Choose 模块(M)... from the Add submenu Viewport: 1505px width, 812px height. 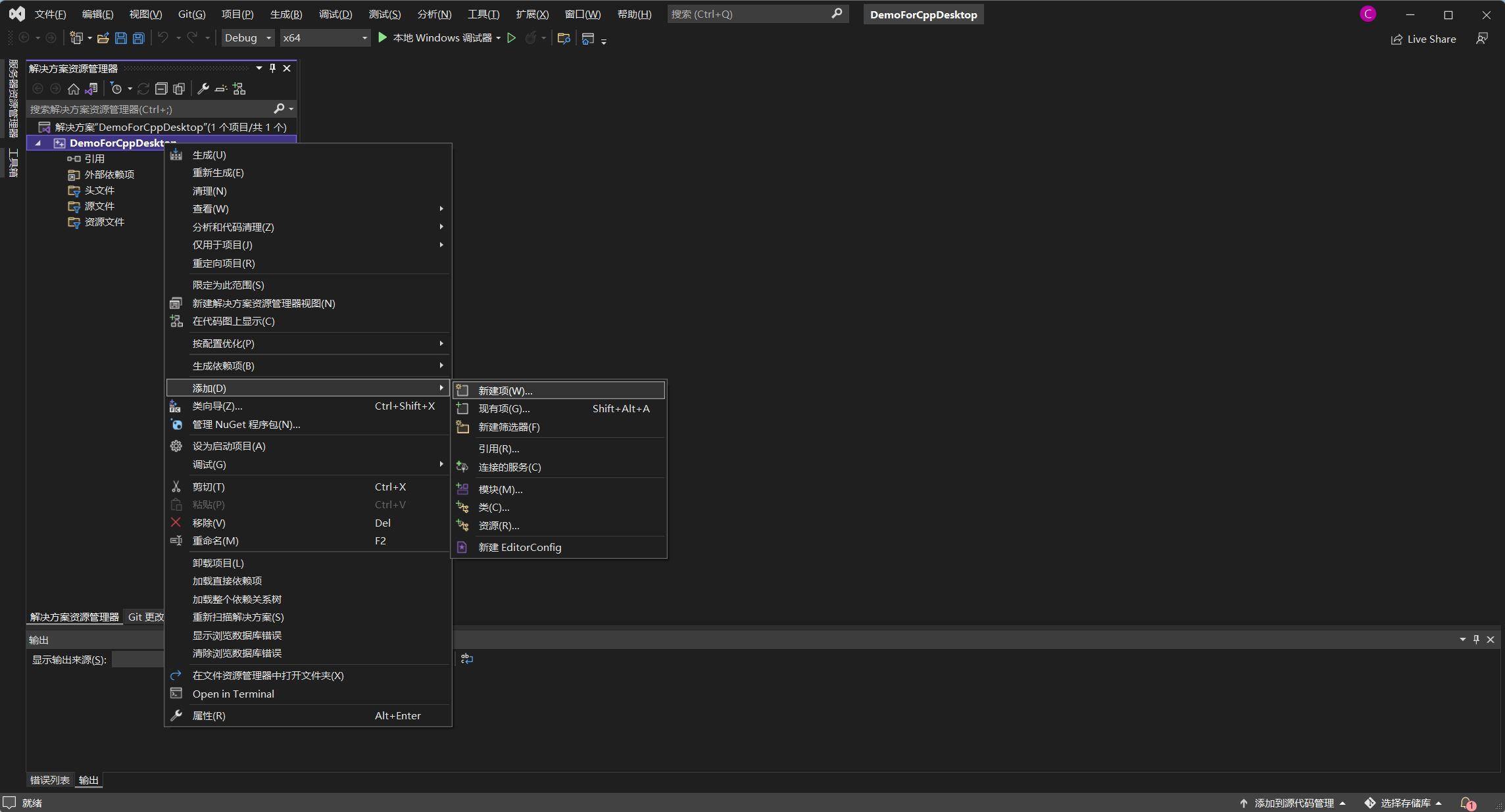[559, 490]
